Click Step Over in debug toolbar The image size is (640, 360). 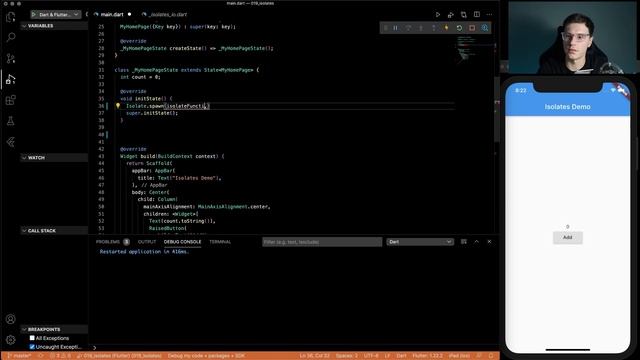408,28
